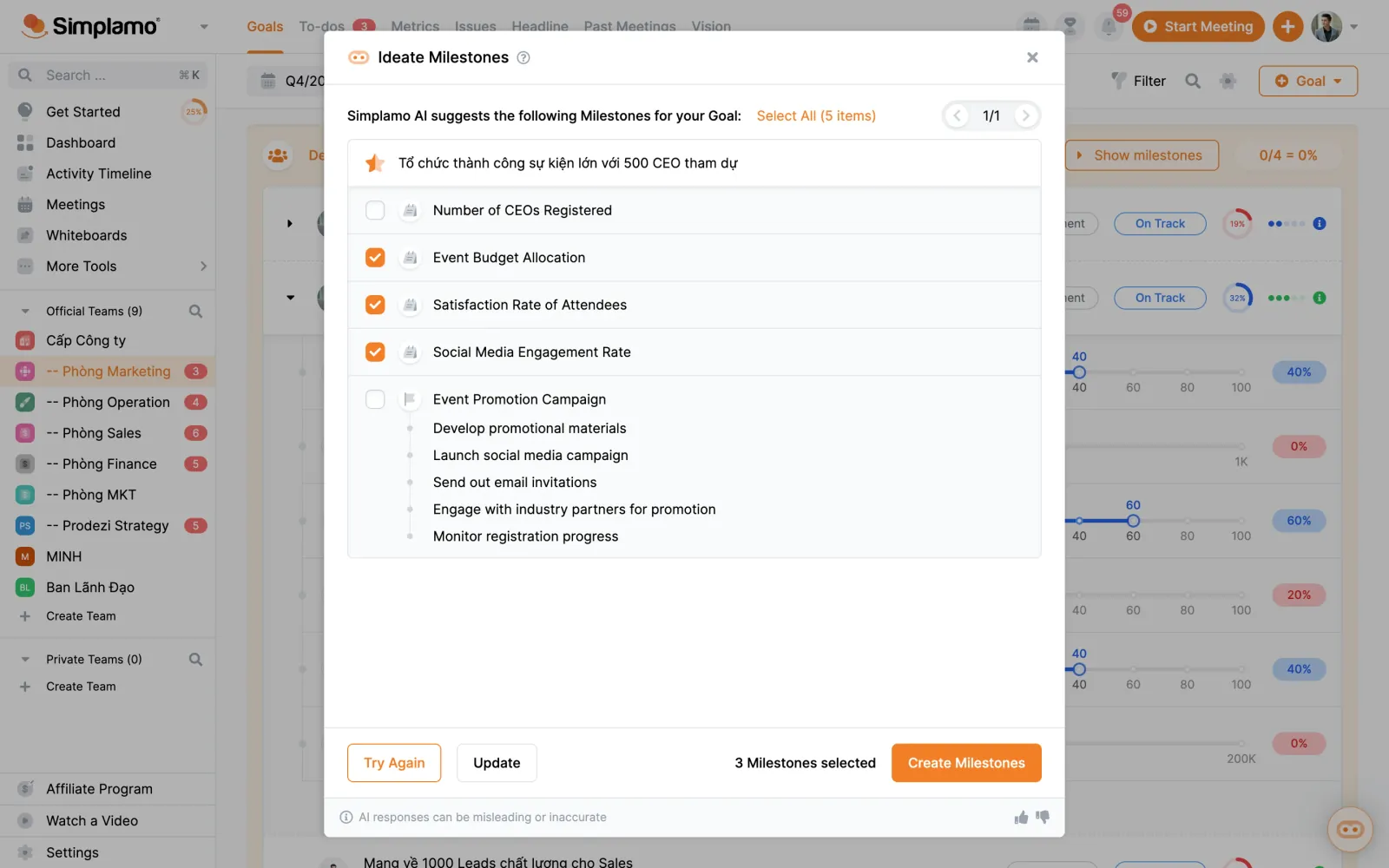Click Update button
The width and height of the screenshot is (1389, 868).
(x=497, y=763)
